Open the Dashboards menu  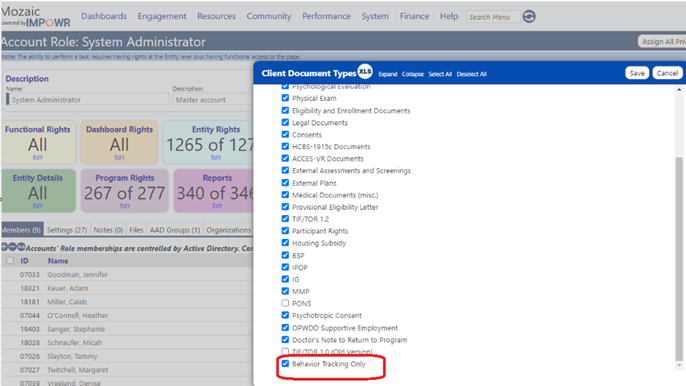pyautogui.click(x=104, y=16)
